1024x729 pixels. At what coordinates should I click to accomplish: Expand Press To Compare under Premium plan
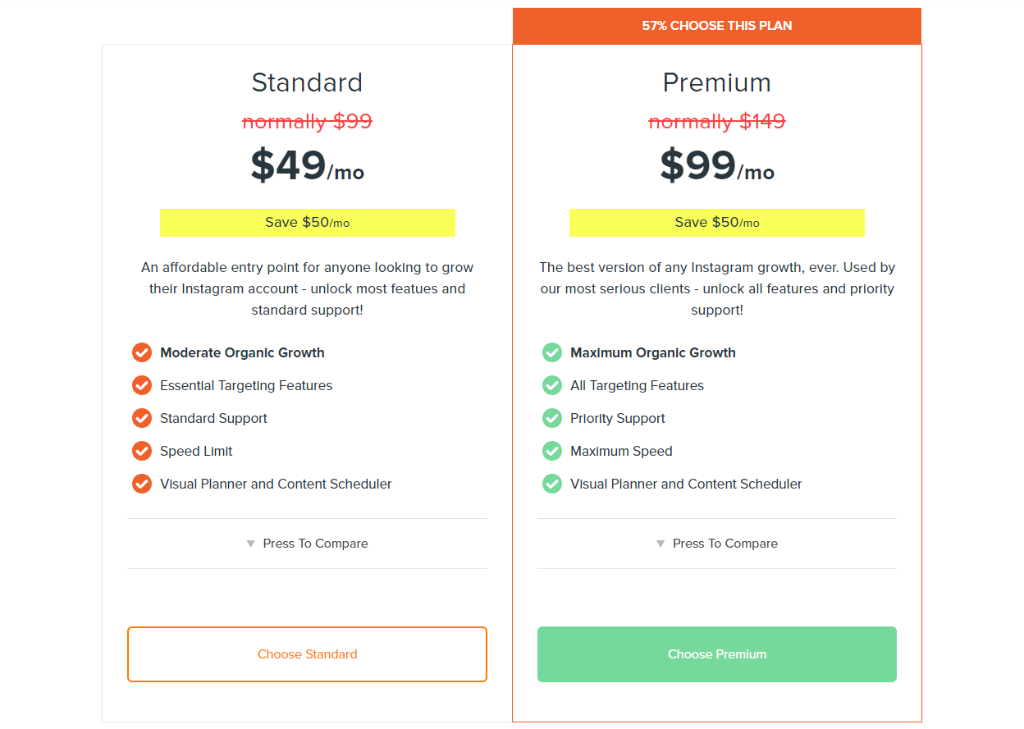coord(717,543)
